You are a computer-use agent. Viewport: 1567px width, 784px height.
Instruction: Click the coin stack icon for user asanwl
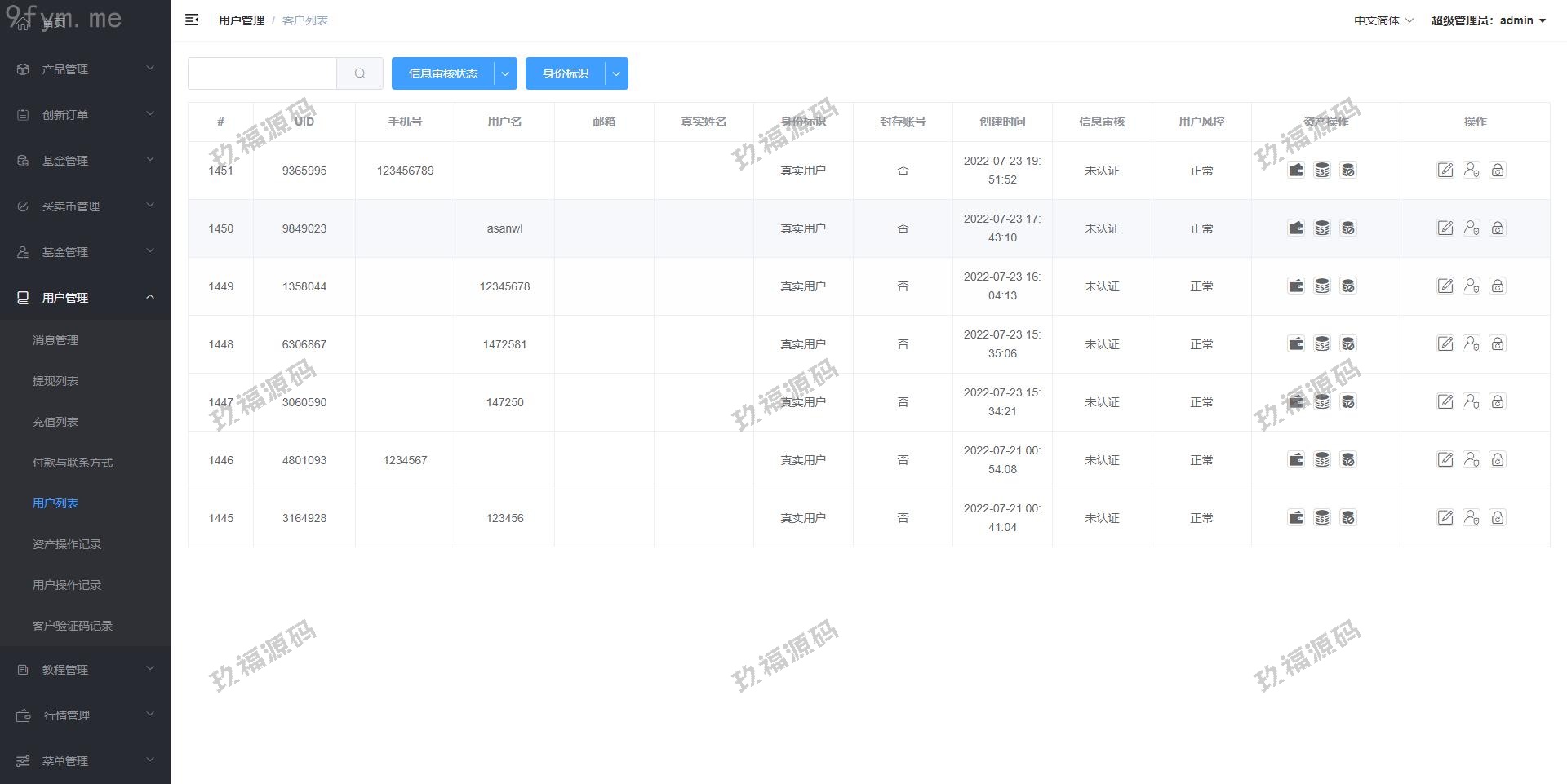[x=1322, y=228]
